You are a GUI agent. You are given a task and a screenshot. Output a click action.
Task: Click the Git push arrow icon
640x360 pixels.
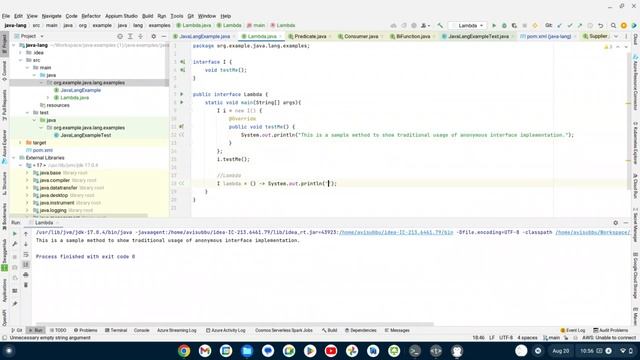(580, 25)
